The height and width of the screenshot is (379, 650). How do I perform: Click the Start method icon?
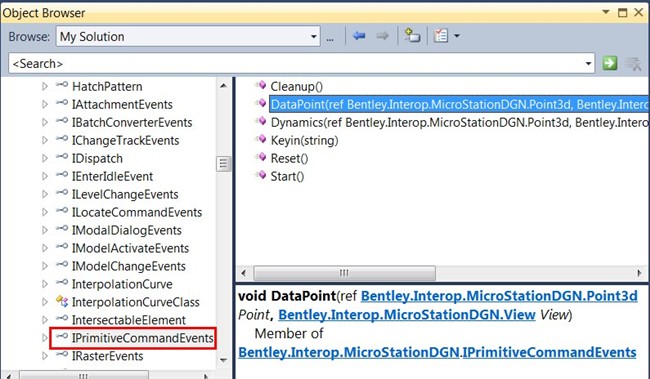261,175
